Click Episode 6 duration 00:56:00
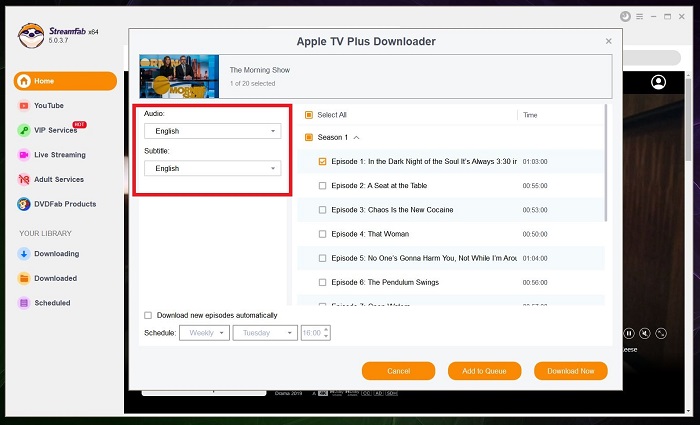Image resolution: width=700 pixels, height=425 pixels. 535,282
